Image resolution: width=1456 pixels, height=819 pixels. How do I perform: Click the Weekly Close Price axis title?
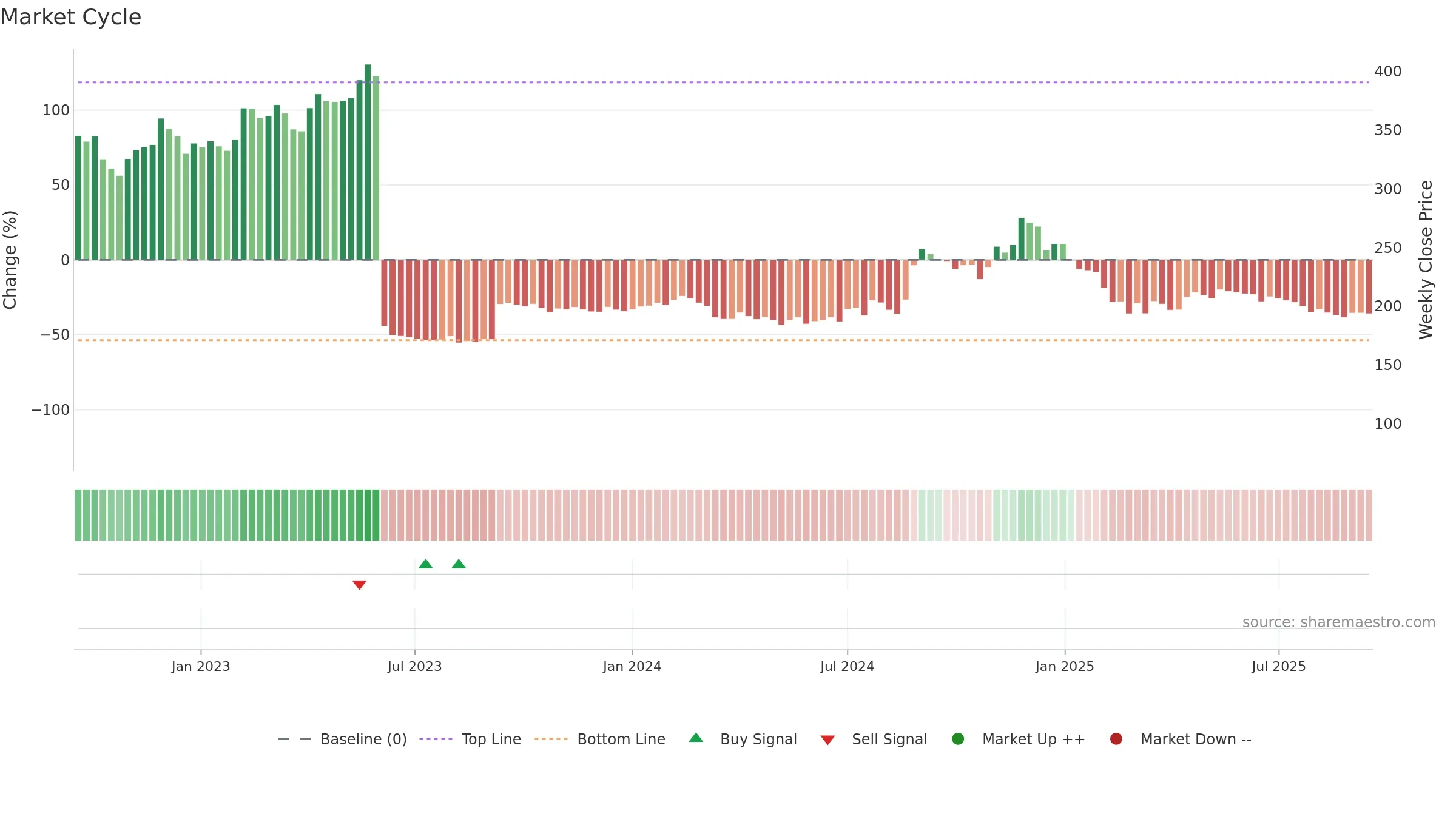click(1426, 260)
